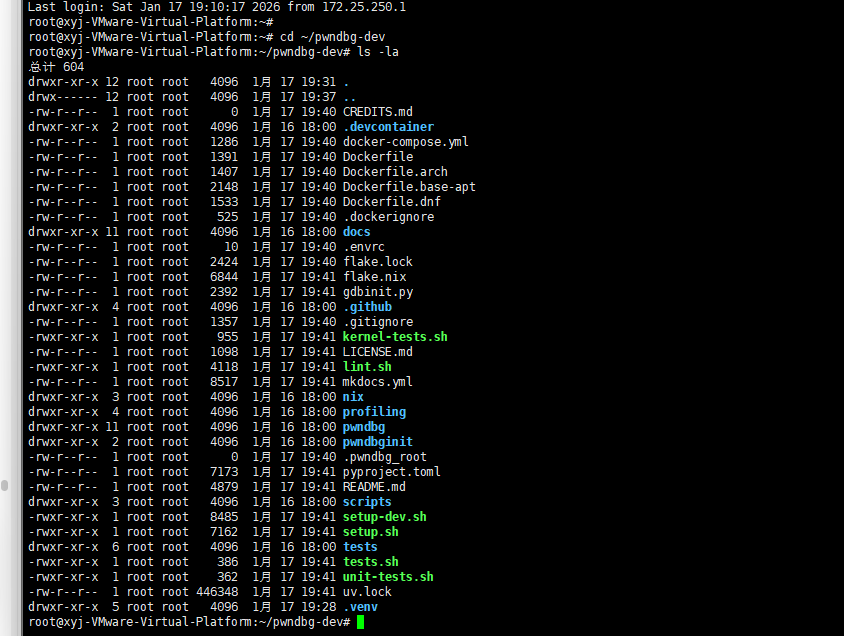
Task: Select the tests.sh script name
Action: 370,562
